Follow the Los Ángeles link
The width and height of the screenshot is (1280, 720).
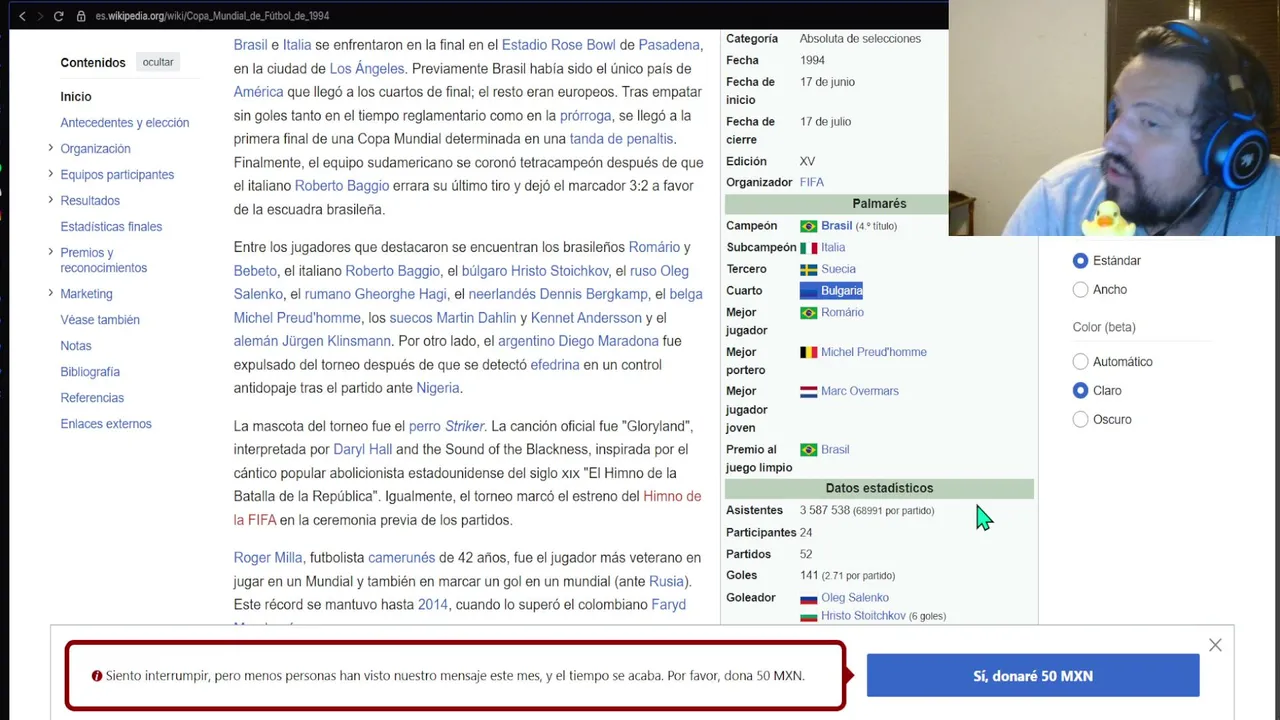[x=367, y=69]
